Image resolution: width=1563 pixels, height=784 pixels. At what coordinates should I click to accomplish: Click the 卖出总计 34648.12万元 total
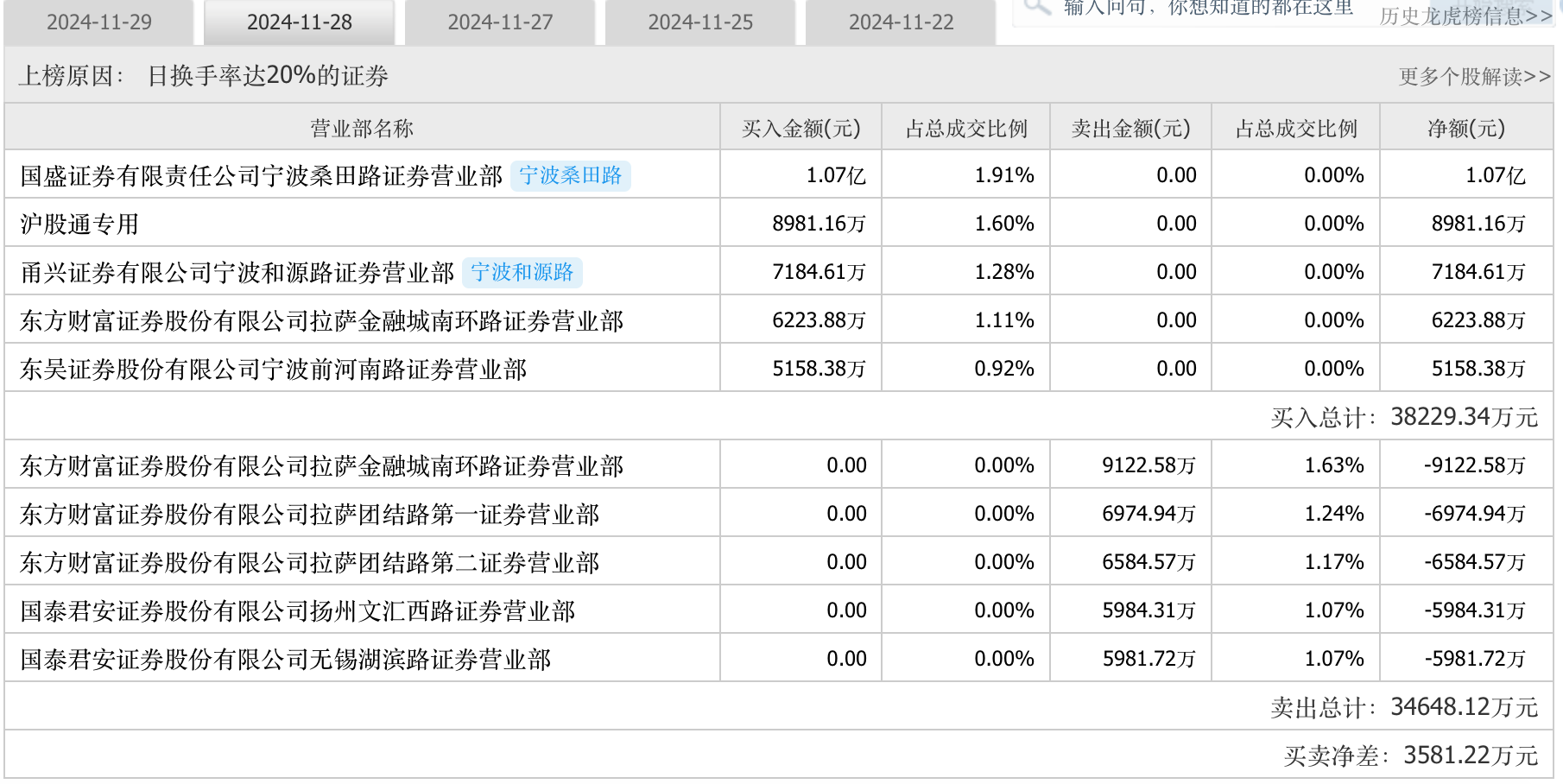pos(1404,707)
